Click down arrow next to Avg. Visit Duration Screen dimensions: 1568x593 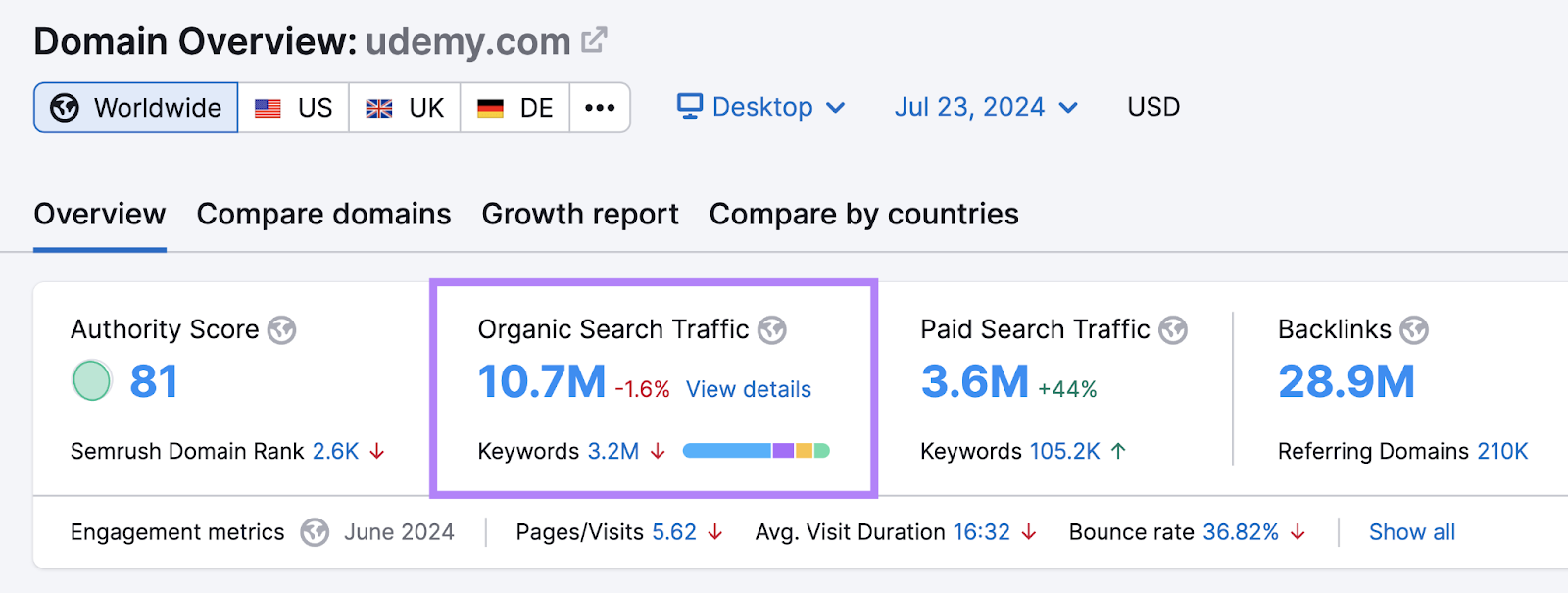(1029, 532)
